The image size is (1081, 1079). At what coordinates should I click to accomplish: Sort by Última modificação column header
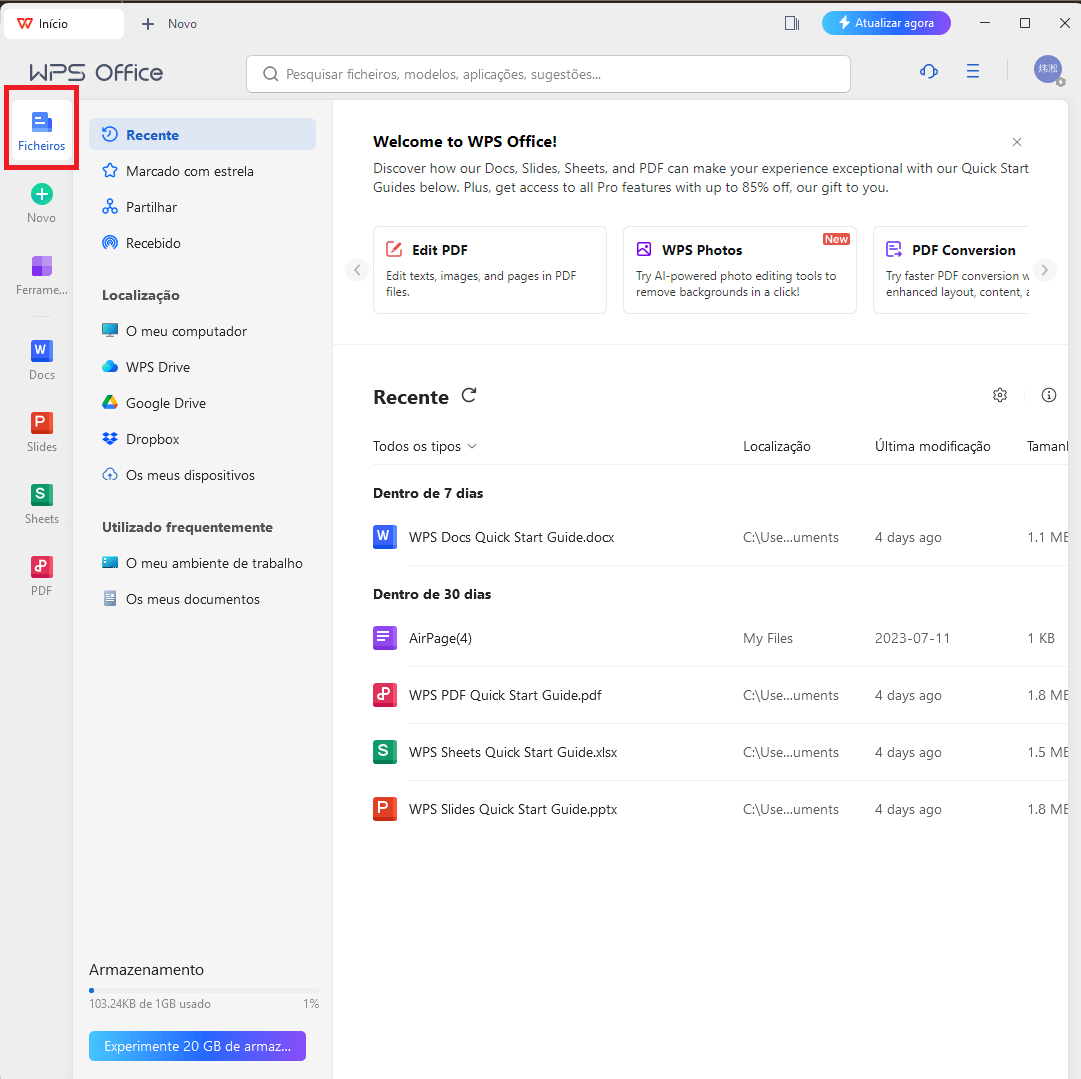[x=933, y=446]
